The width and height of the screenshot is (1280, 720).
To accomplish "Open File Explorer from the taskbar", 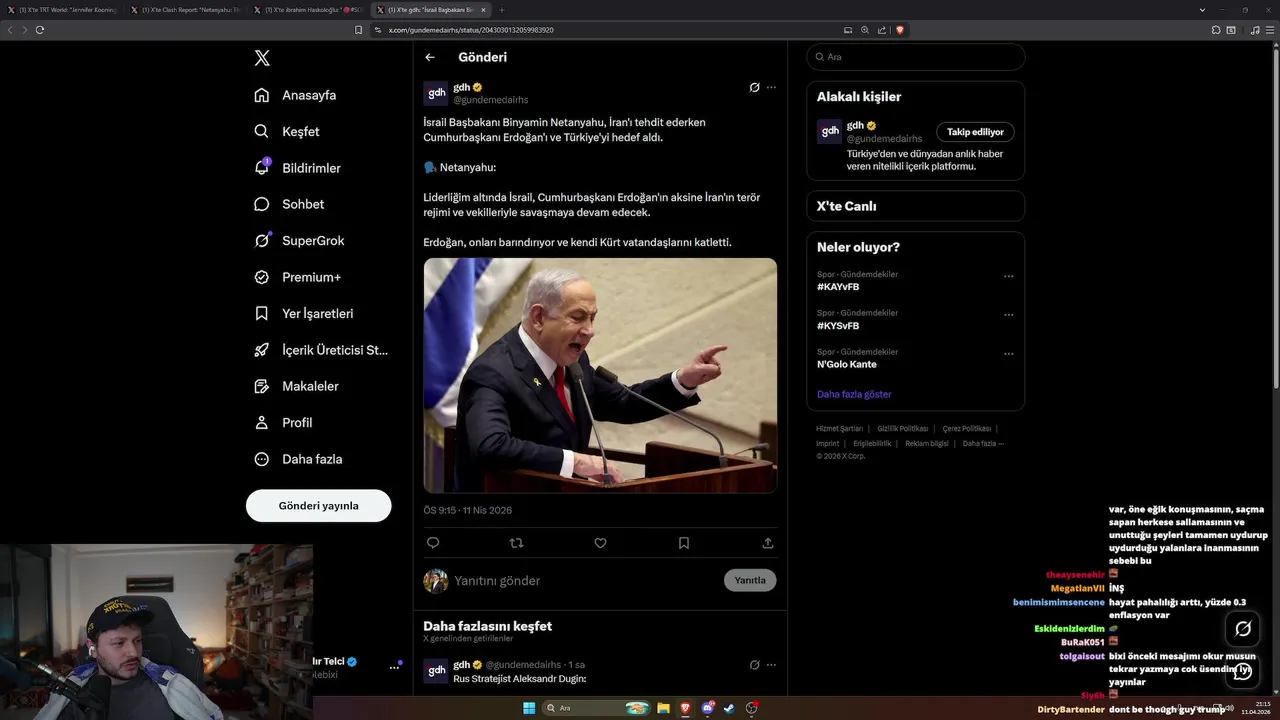I will [663, 708].
